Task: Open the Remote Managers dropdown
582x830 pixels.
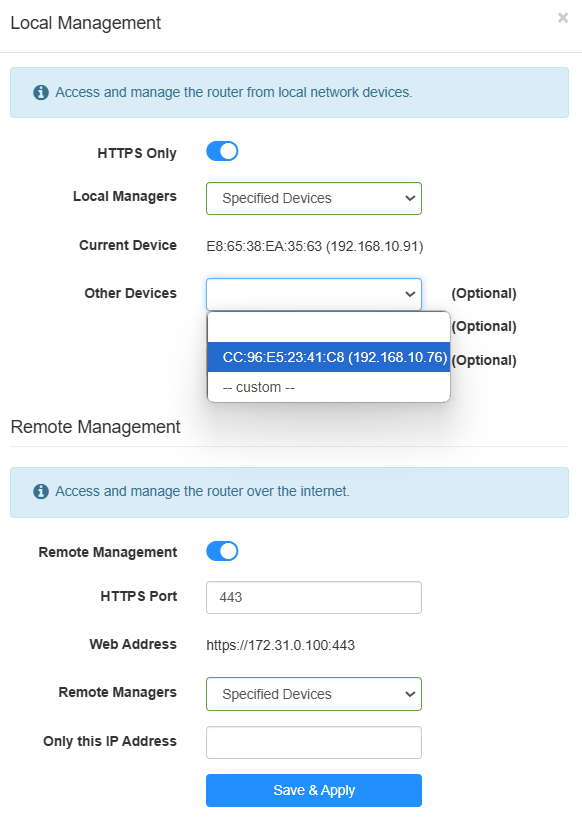Action: tap(314, 694)
